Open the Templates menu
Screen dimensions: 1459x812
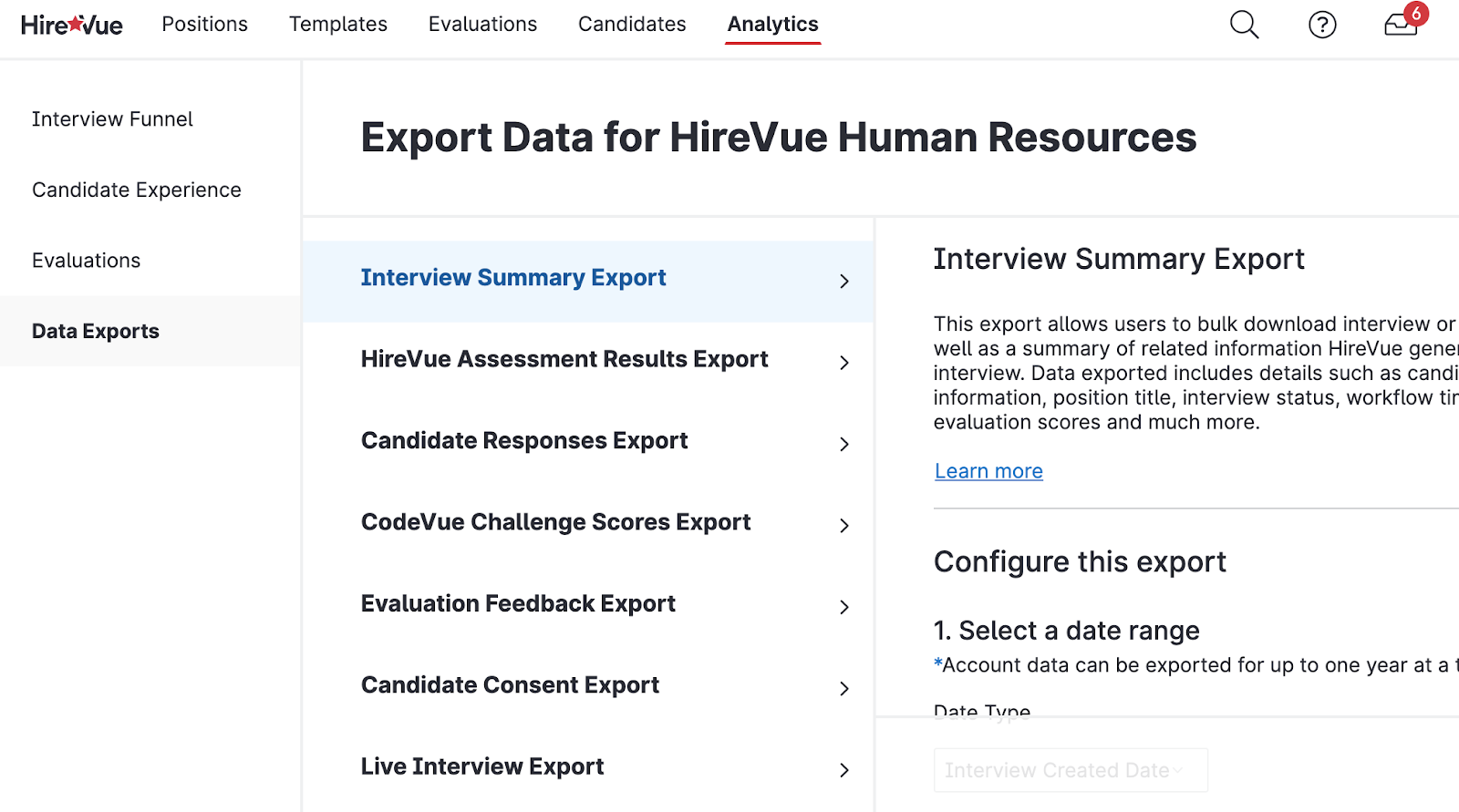click(x=337, y=25)
